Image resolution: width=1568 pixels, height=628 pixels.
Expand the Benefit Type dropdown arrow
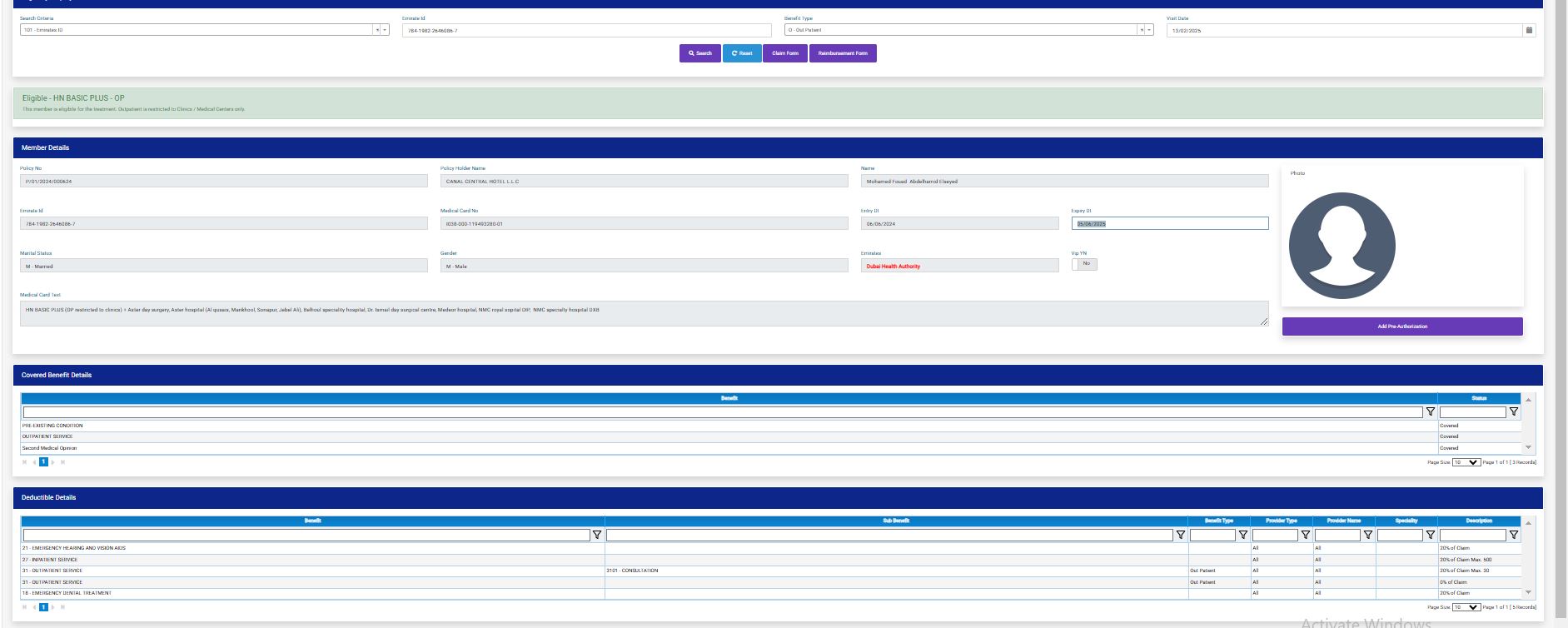click(x=1149, y=30)
